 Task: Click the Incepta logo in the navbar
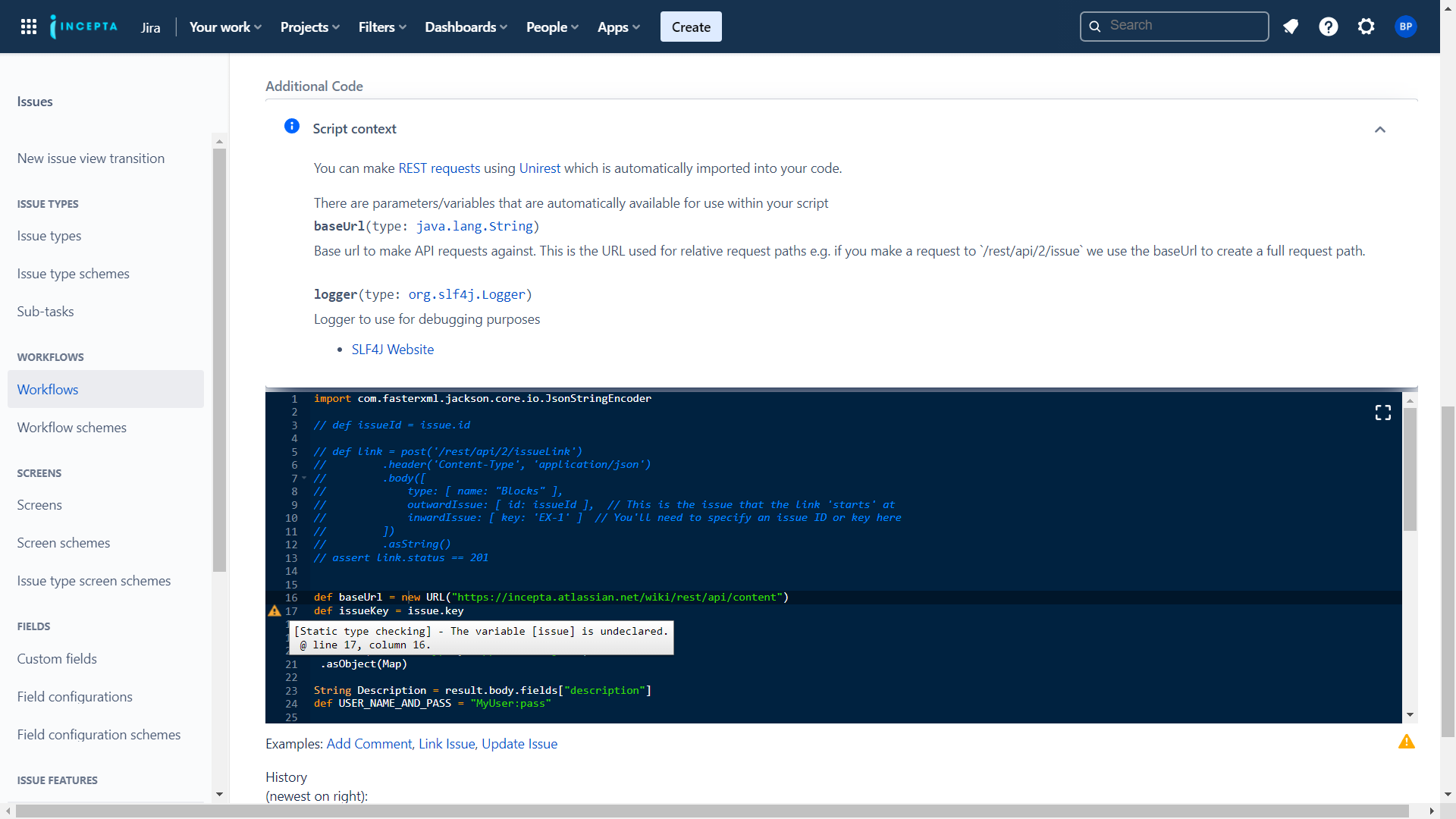83,26
